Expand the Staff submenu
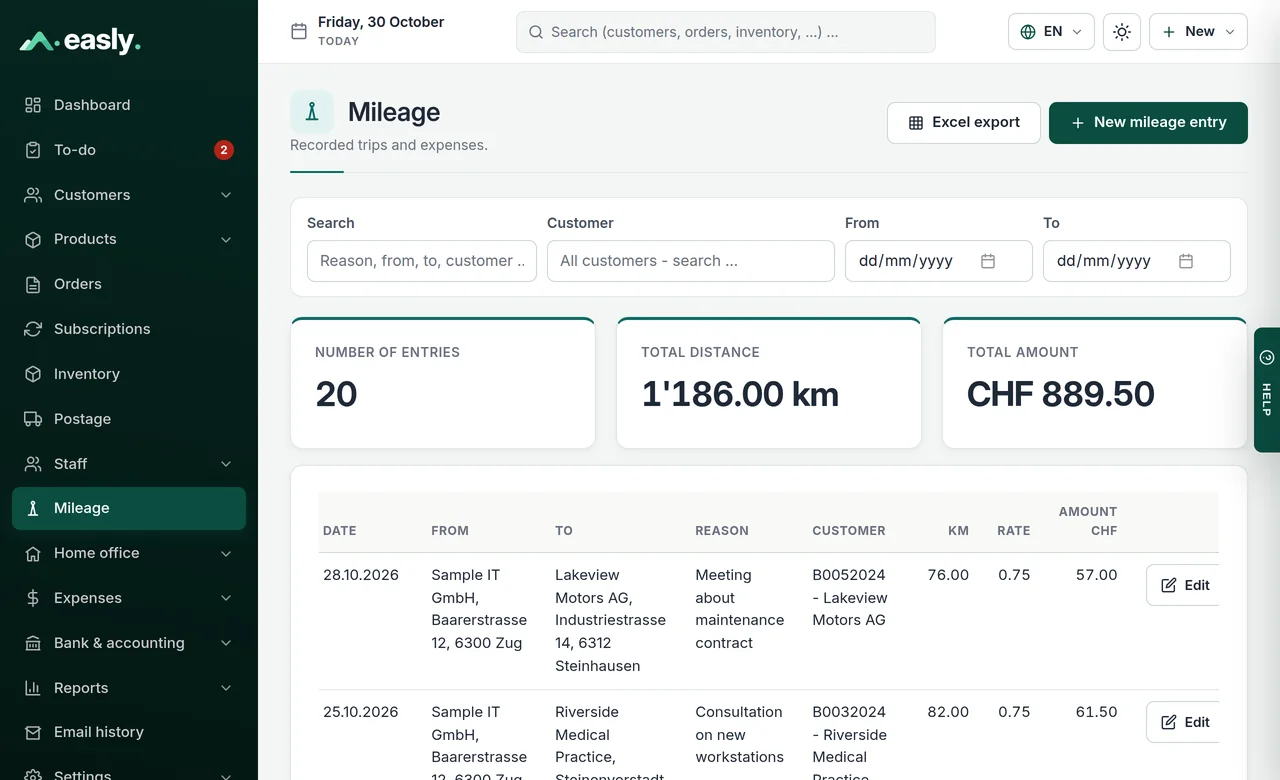1280x780 pixels. pos(226,464)
